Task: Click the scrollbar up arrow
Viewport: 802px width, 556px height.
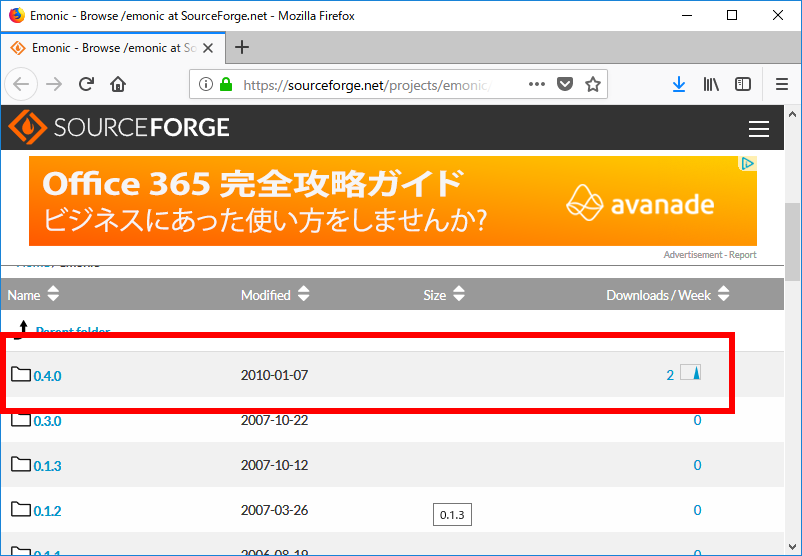Action: click(793, 115)
